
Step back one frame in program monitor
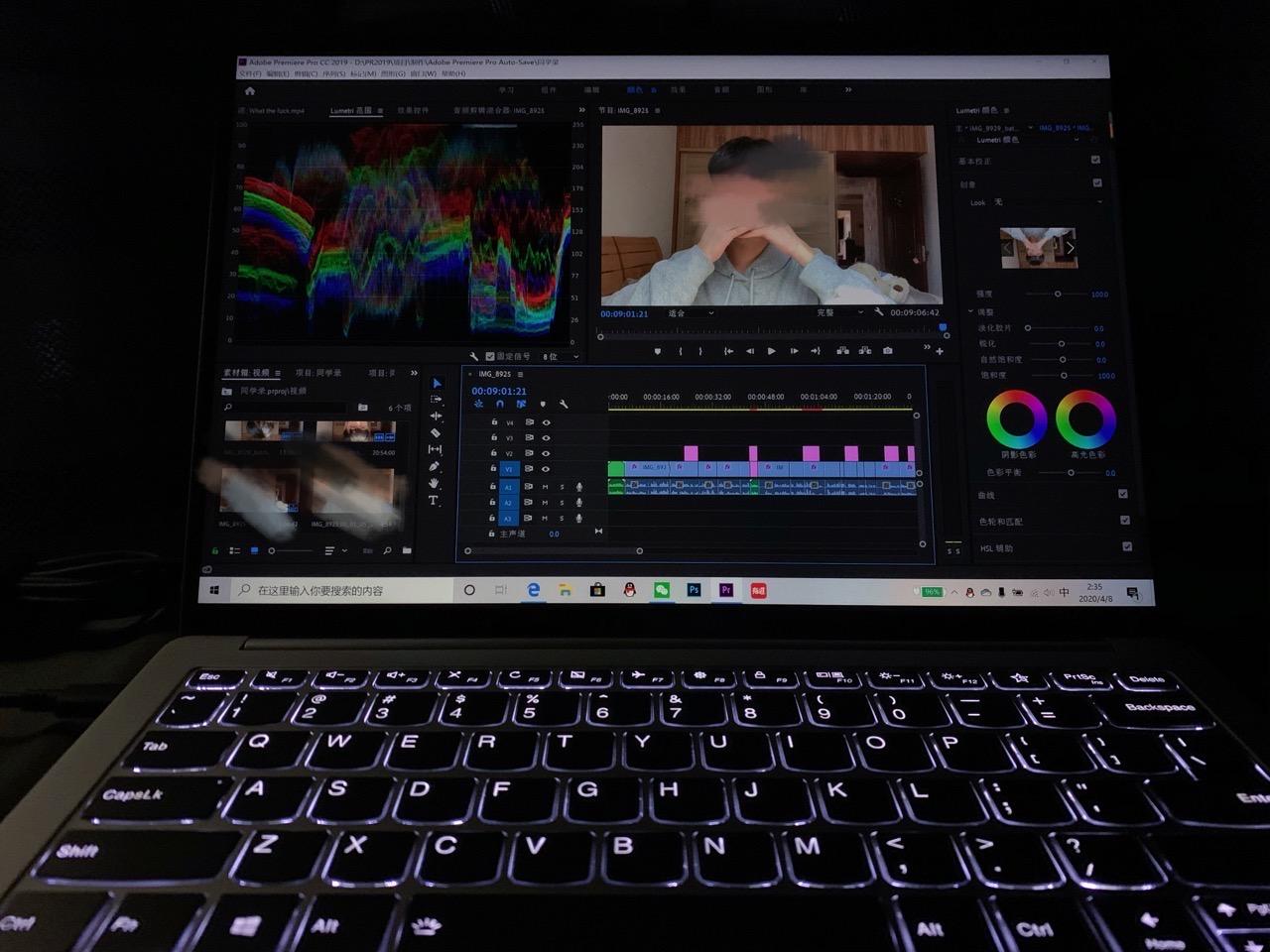tap(749, 351)
